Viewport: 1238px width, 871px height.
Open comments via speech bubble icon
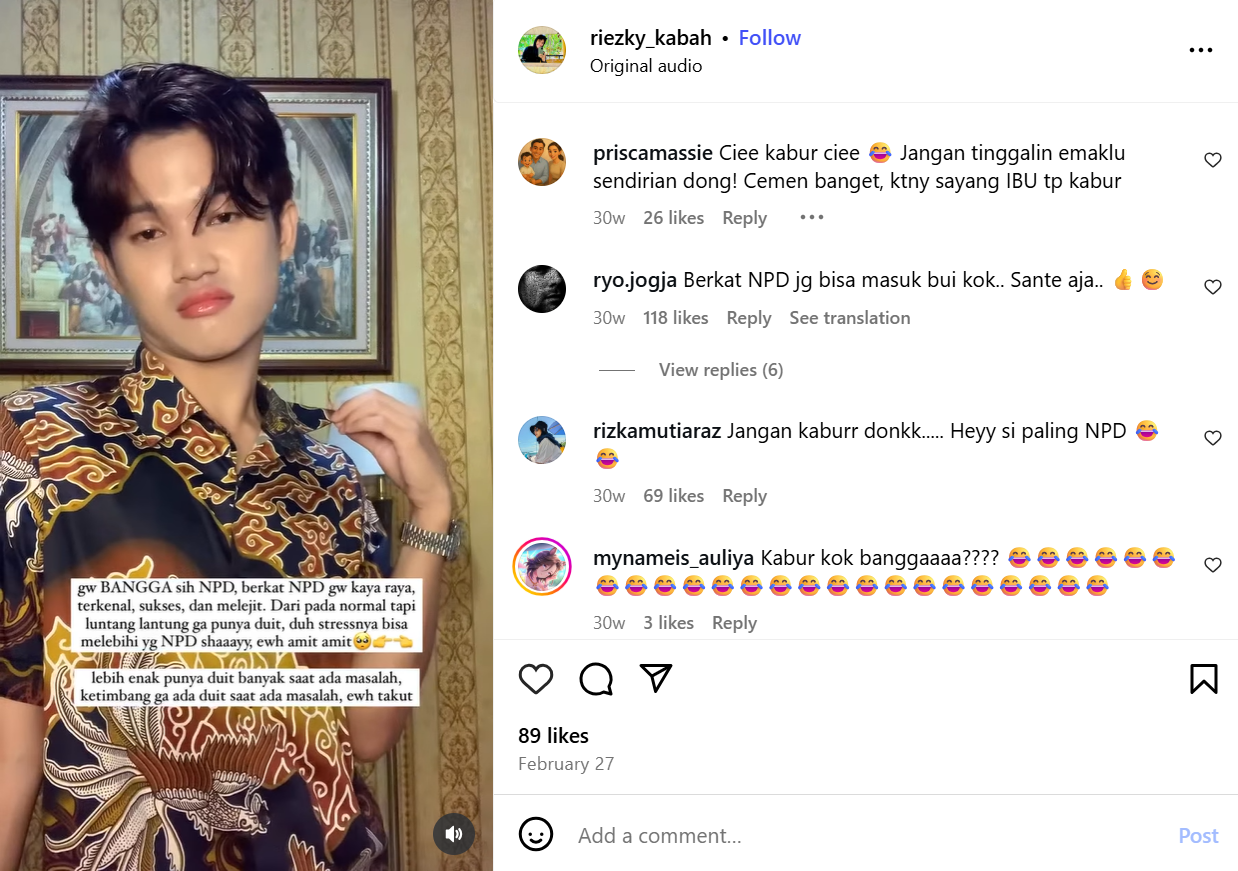coord(596,679)
